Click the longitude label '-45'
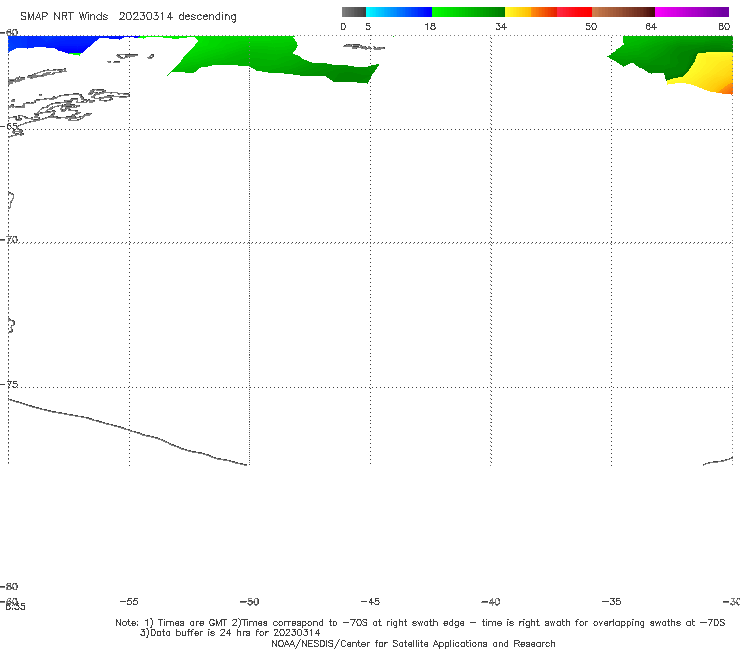This screenshot has width=740, height=650. pos(370,601)
